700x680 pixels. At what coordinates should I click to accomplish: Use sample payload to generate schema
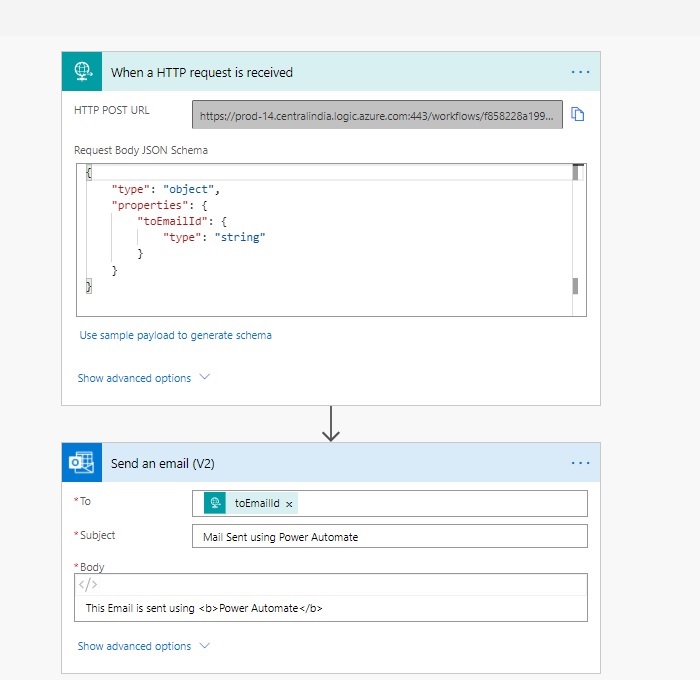[175, 335]
